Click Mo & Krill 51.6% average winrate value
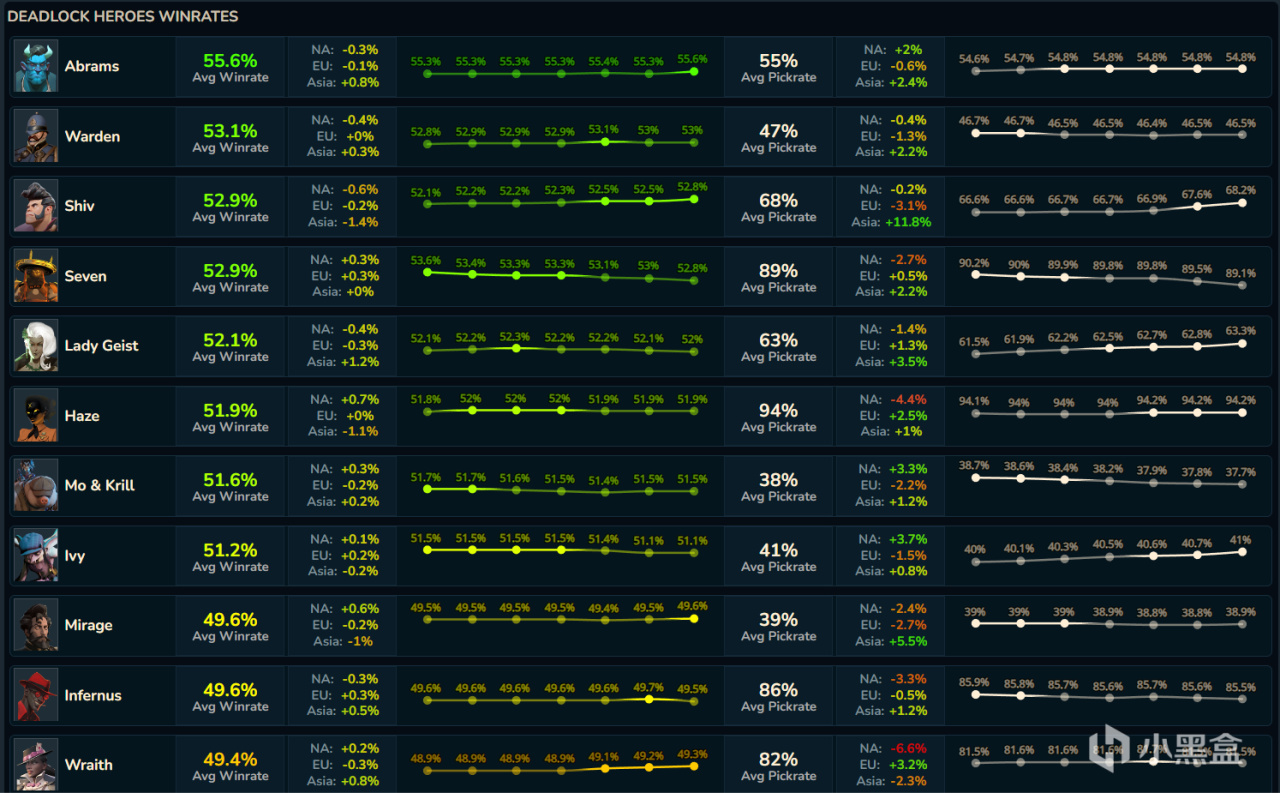 click(x=230, y=480)
